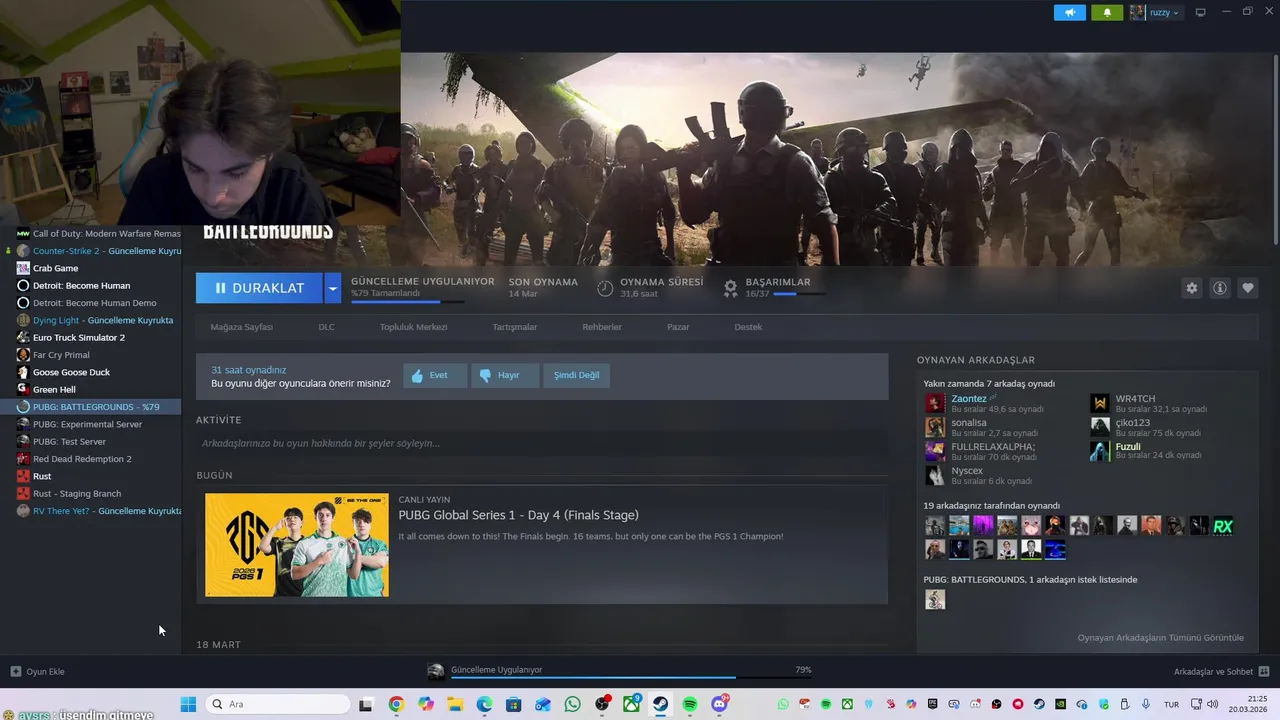Expand dropdown arrow beside DURAKLAT
The image size is (1280, 720).
click(x=333, y=288)
